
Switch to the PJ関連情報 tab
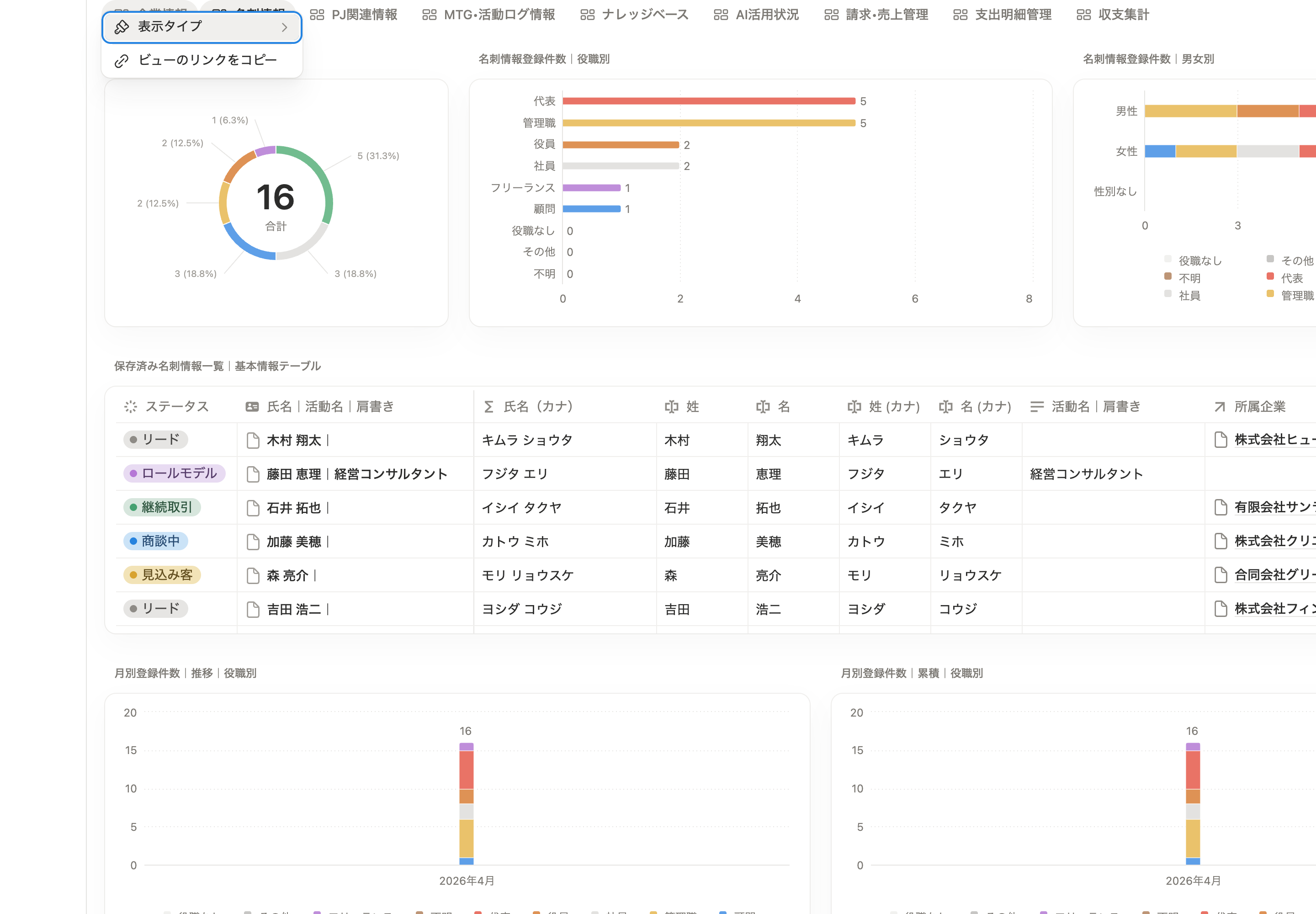pos(353,15)
